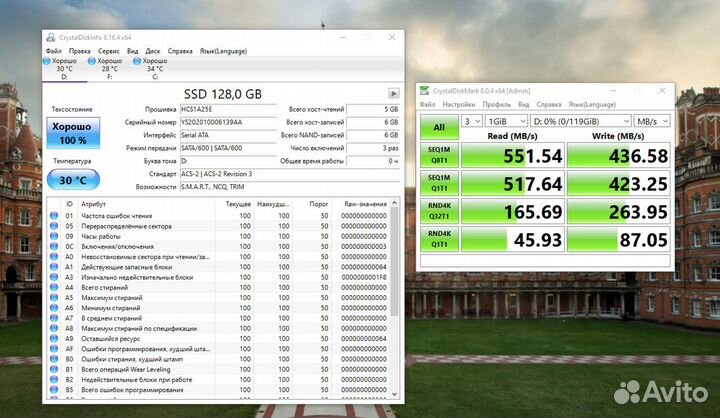Click status orb for attribute AF
Image resolution: width=720 pixels, height=418 pixels.
pos(54,349)
